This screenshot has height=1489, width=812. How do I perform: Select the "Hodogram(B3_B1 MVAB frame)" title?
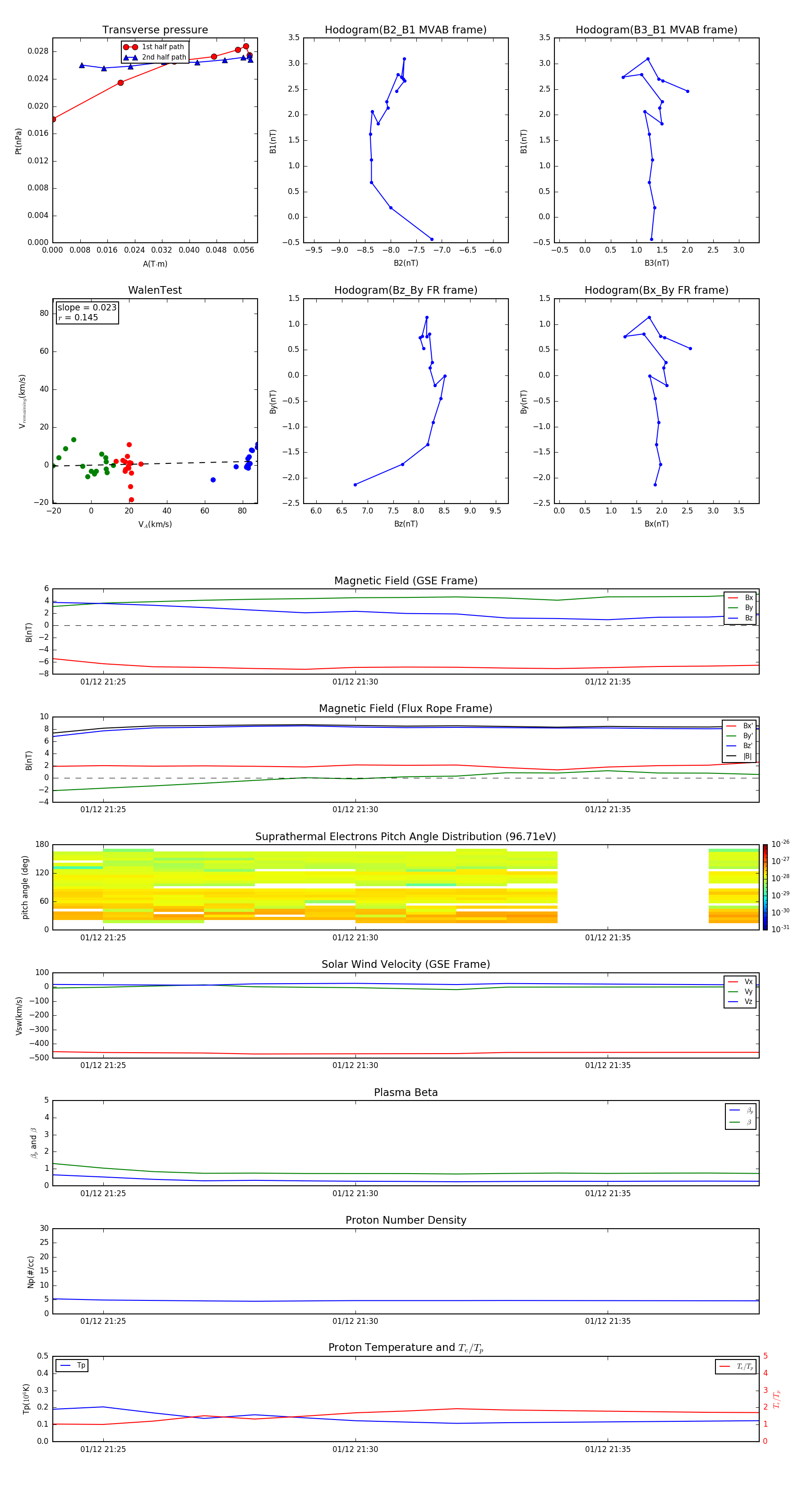click(656, 30)
